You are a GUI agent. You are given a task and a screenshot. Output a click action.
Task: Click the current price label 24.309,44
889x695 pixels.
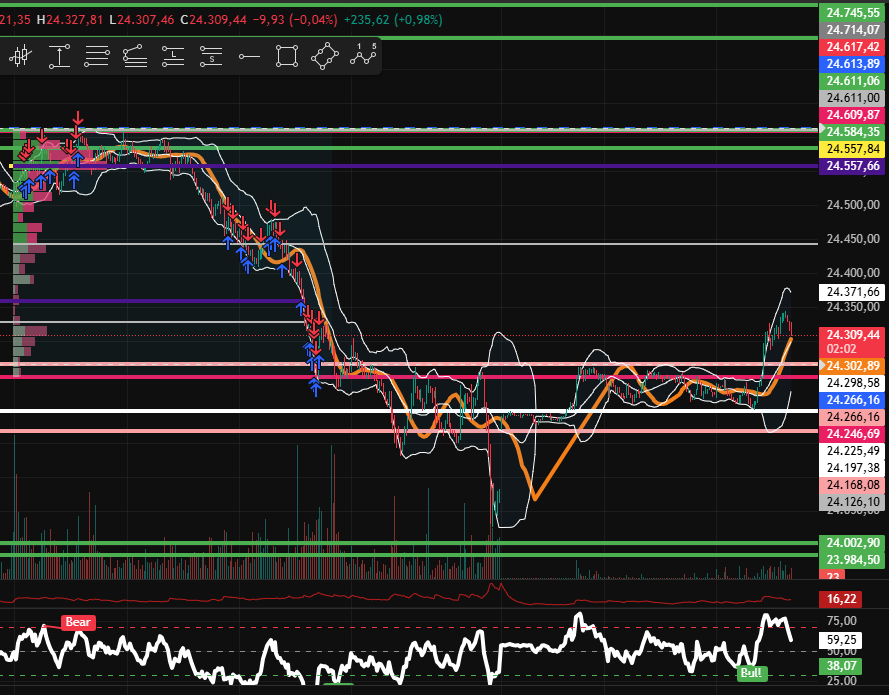click(x=853, y=334)
